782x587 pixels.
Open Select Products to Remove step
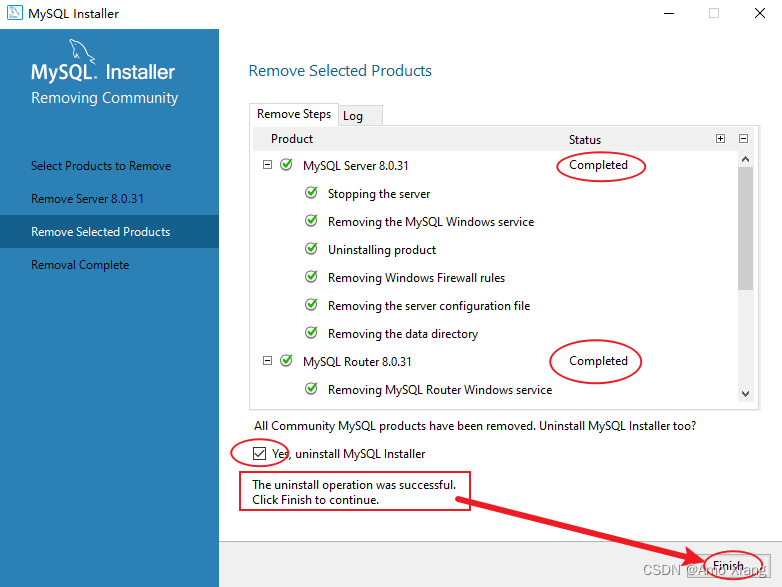[x=101, y=166]
